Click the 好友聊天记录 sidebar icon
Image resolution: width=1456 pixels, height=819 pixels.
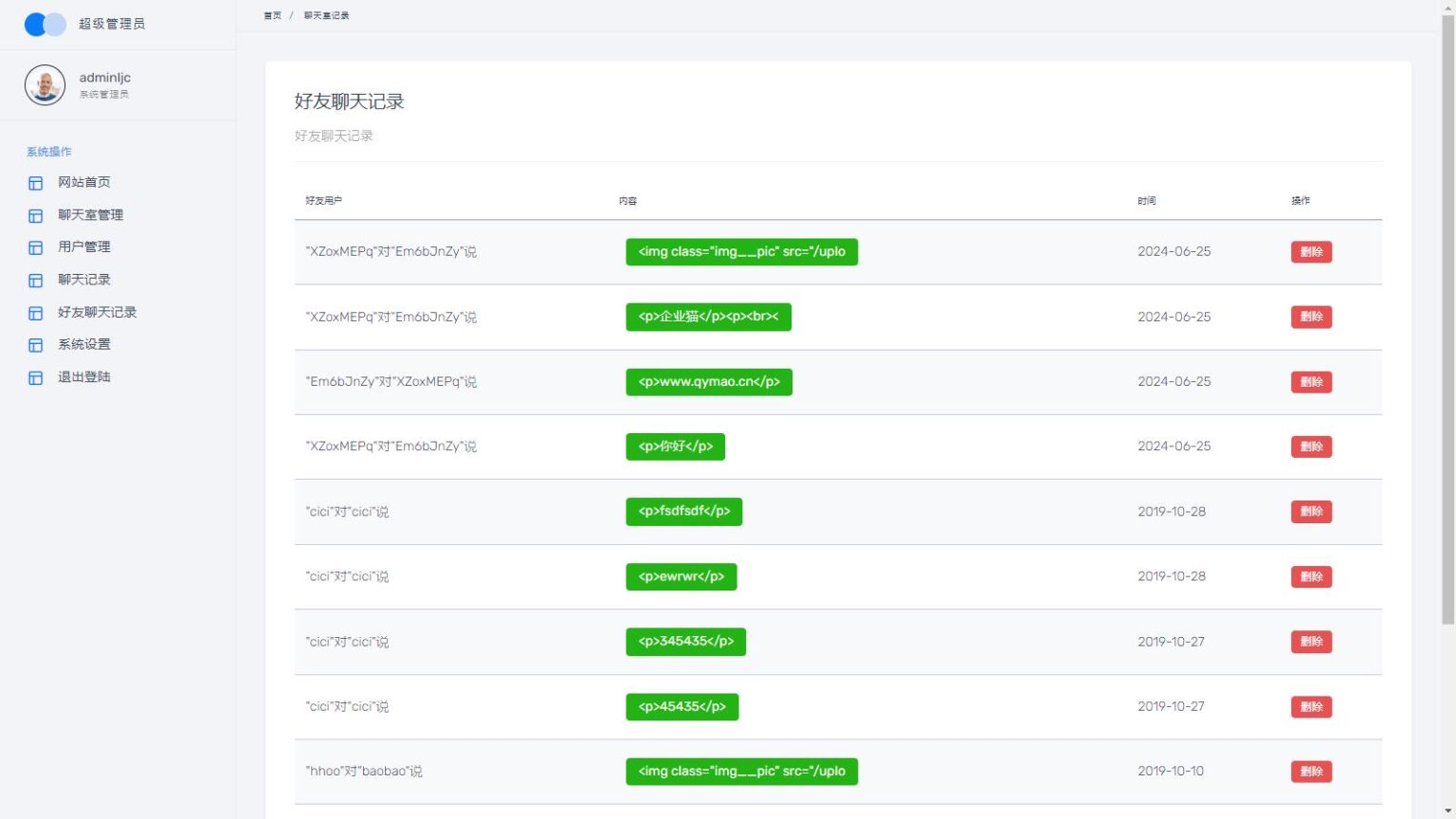[35, 313]
